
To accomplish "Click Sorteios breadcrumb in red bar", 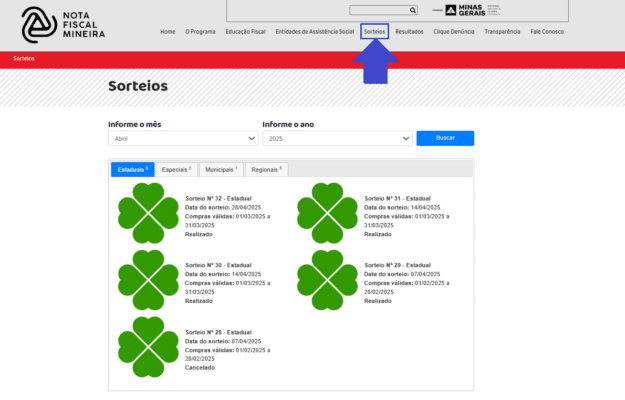I will click(x=24, y=59).
